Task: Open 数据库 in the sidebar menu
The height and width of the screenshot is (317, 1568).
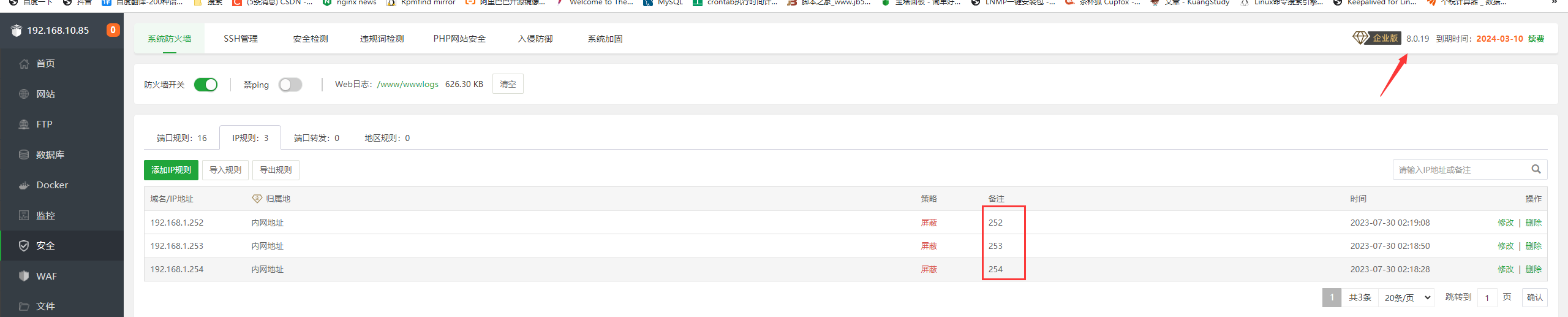Action: [50, 155]
